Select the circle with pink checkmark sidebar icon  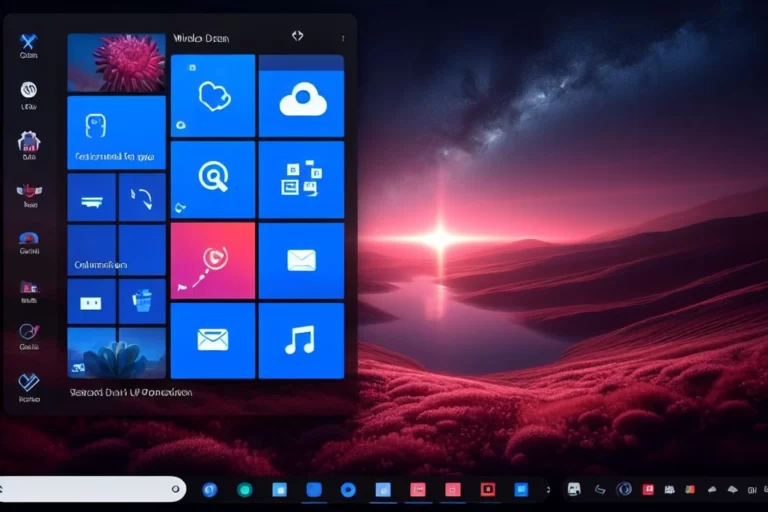(29, 332)
